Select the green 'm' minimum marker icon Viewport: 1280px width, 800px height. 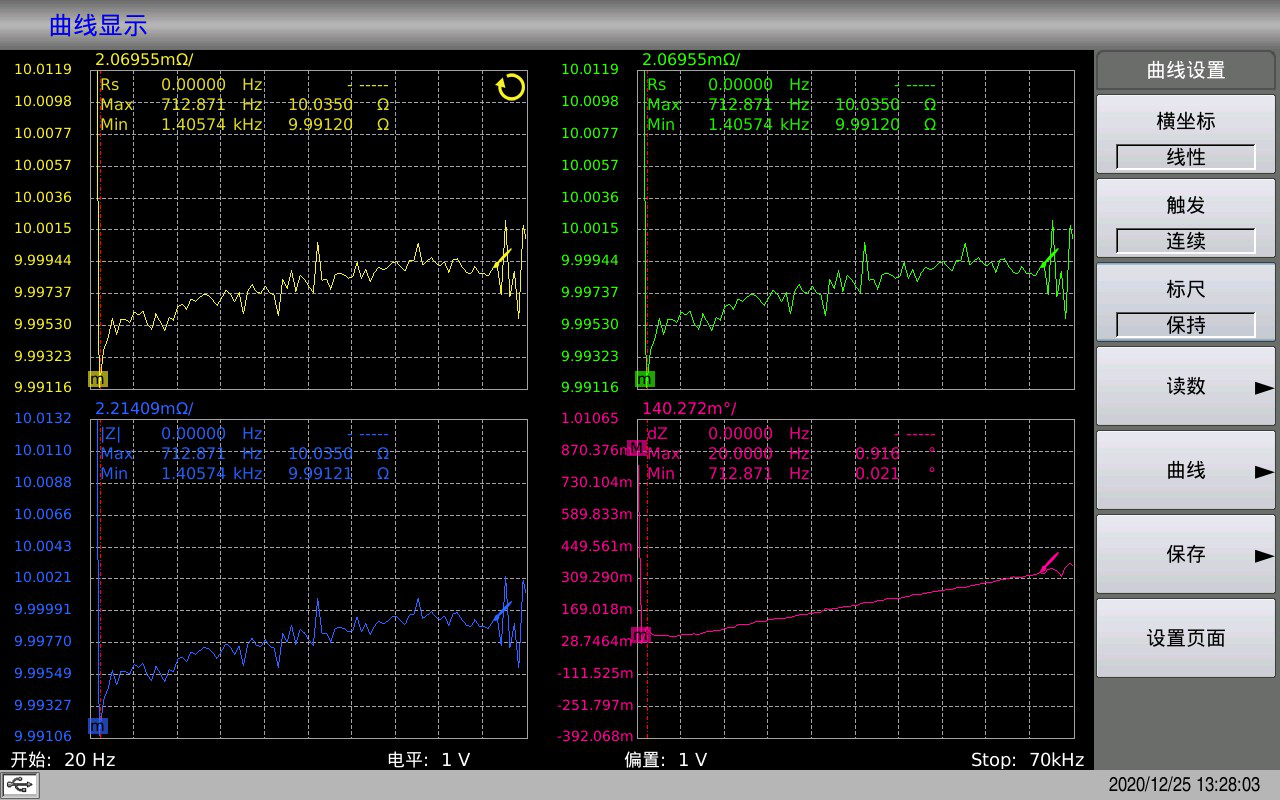(645, 379)
